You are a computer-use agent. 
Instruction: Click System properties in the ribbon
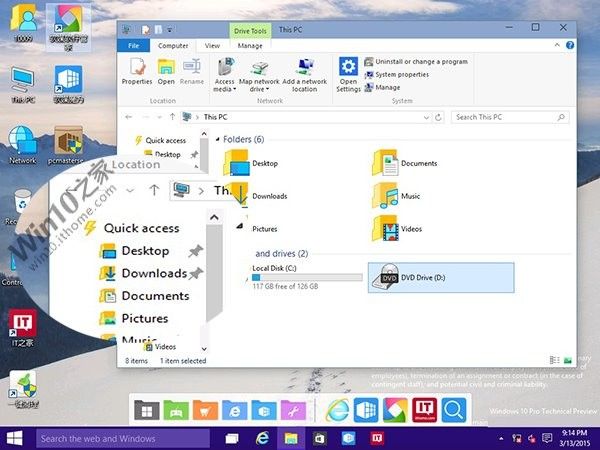click(402, 74)
